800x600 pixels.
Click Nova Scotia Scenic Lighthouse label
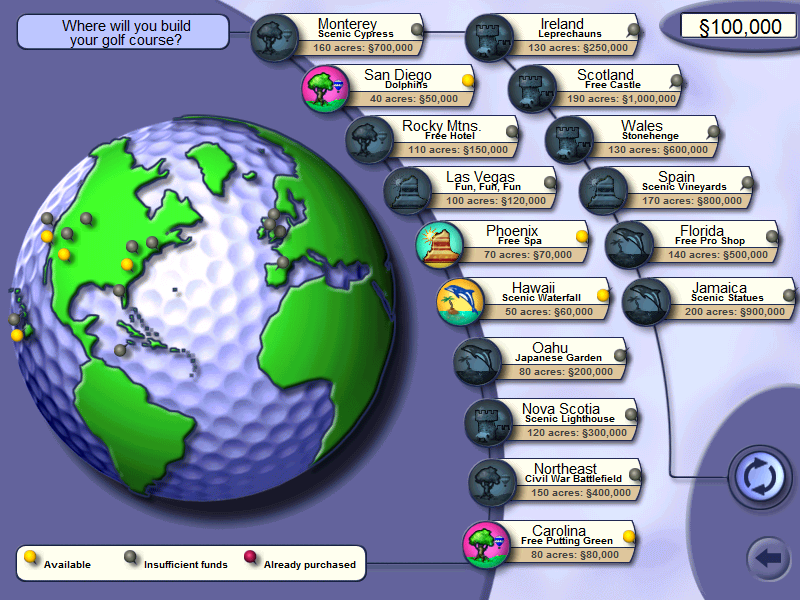click(570, 419)
